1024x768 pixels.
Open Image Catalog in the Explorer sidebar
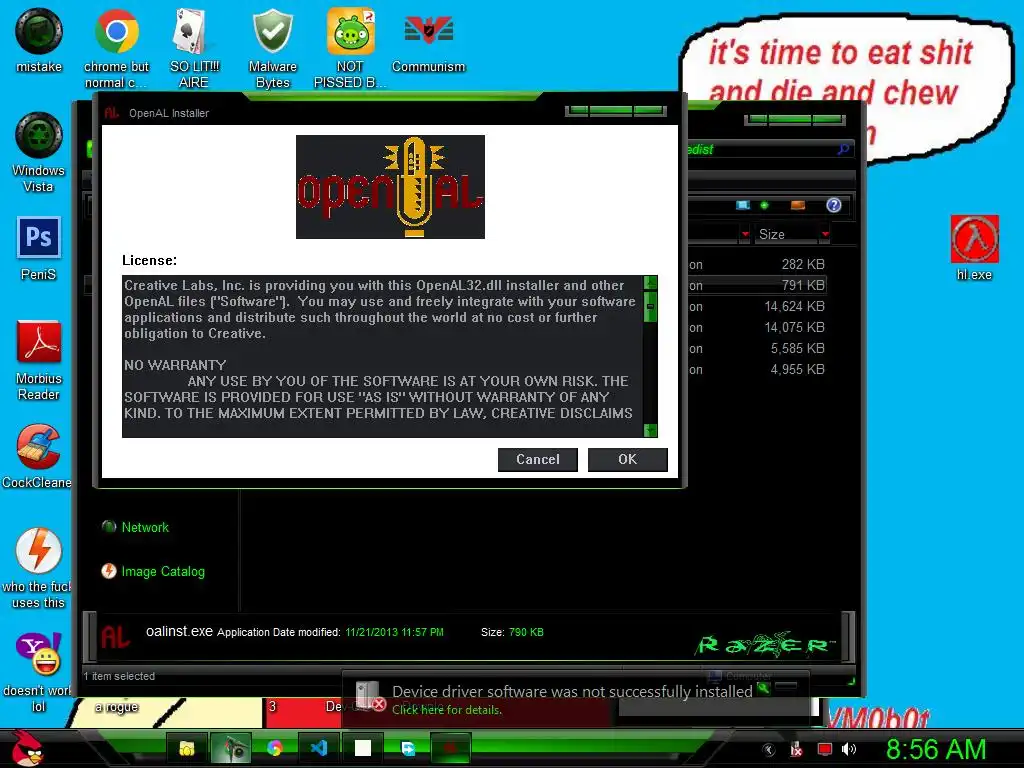click(153, 571)
